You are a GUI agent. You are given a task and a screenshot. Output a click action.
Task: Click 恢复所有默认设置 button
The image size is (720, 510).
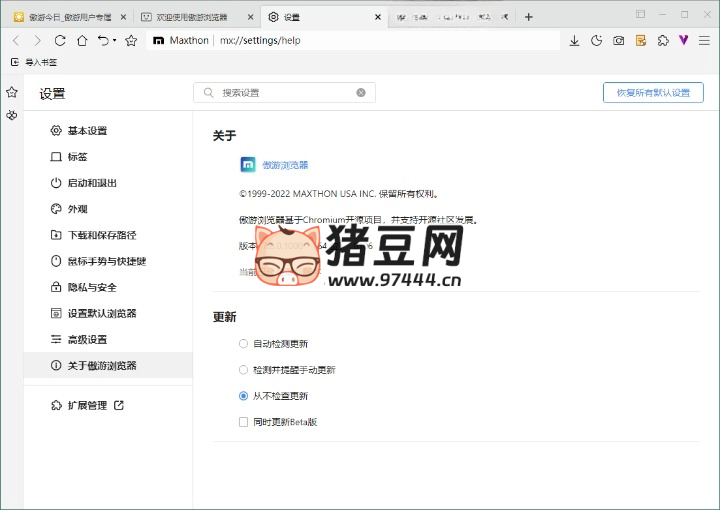pyautogui.click(x=653, y=93)
